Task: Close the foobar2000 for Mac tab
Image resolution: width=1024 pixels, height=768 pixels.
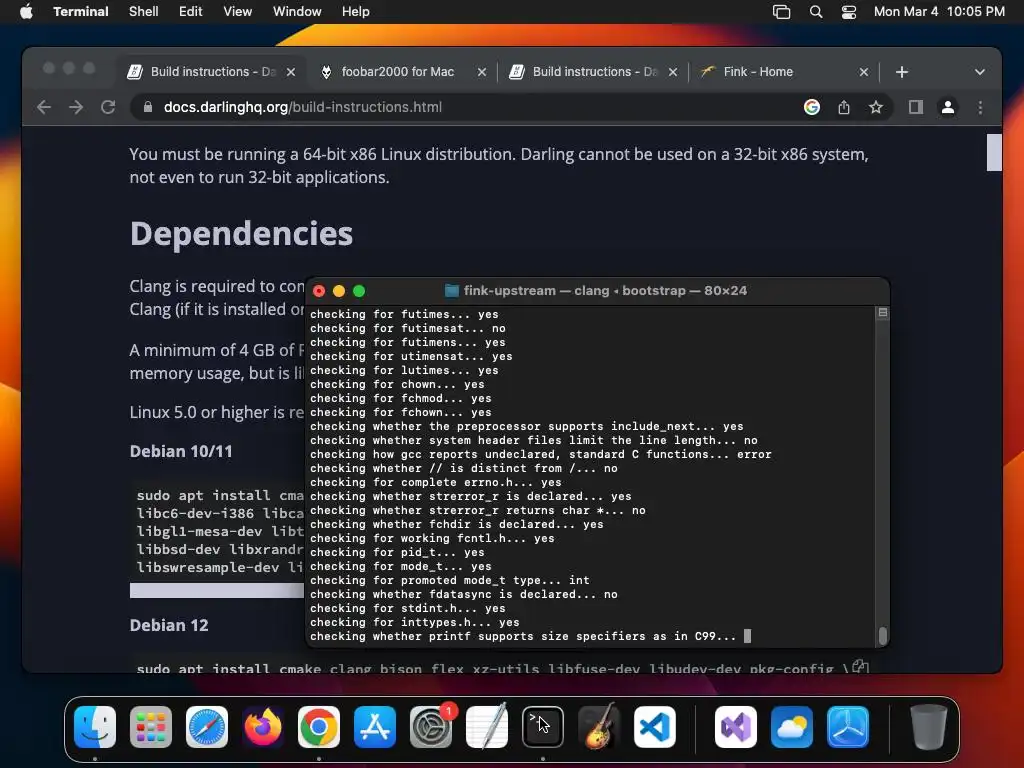Action: tap(482, 72)
